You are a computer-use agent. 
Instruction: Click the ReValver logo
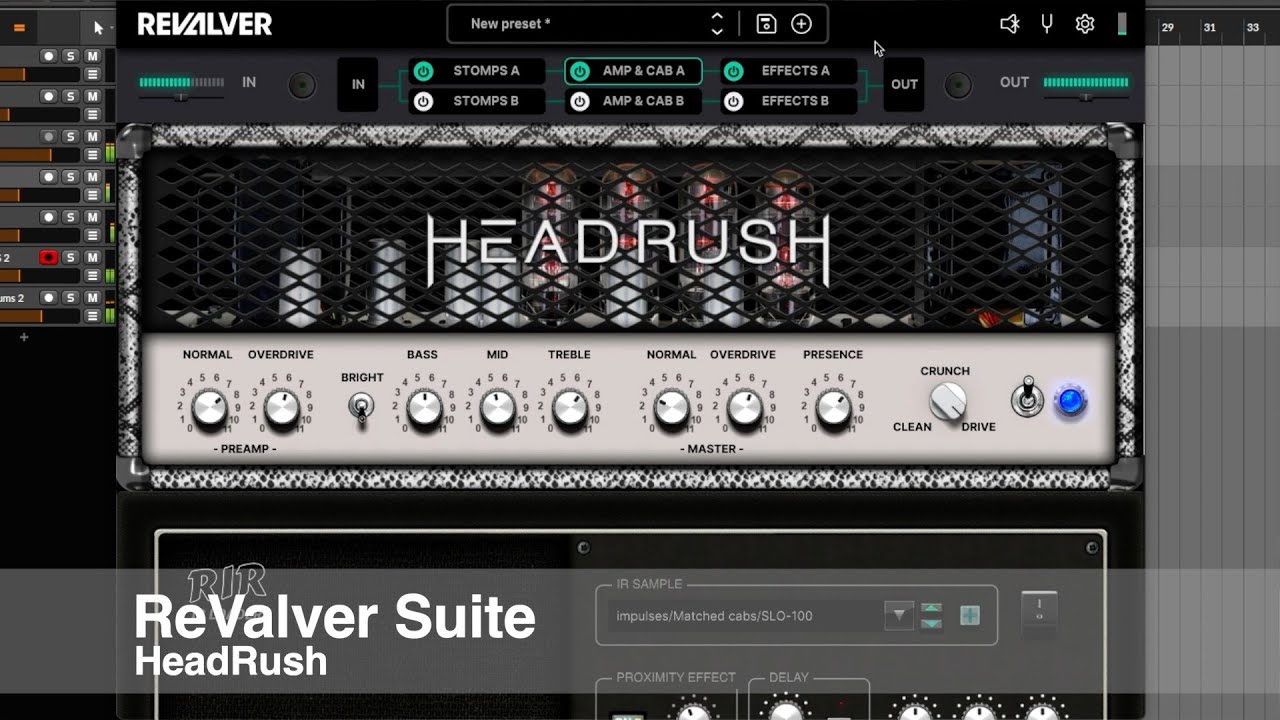click(x=205, y=24)
